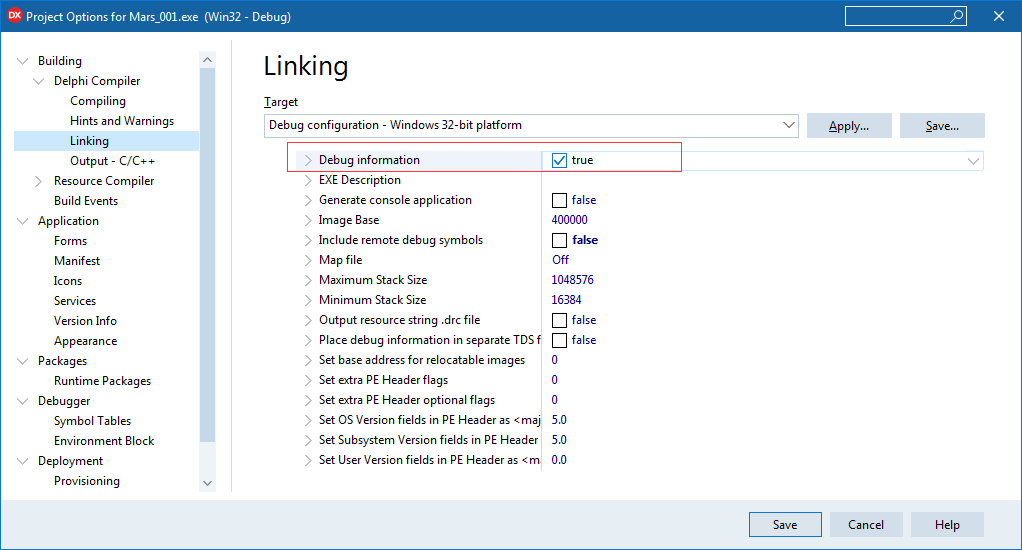This screenshot has width=1022, height=550.
Task: Open Runtime Packages page
Action: 102,381
